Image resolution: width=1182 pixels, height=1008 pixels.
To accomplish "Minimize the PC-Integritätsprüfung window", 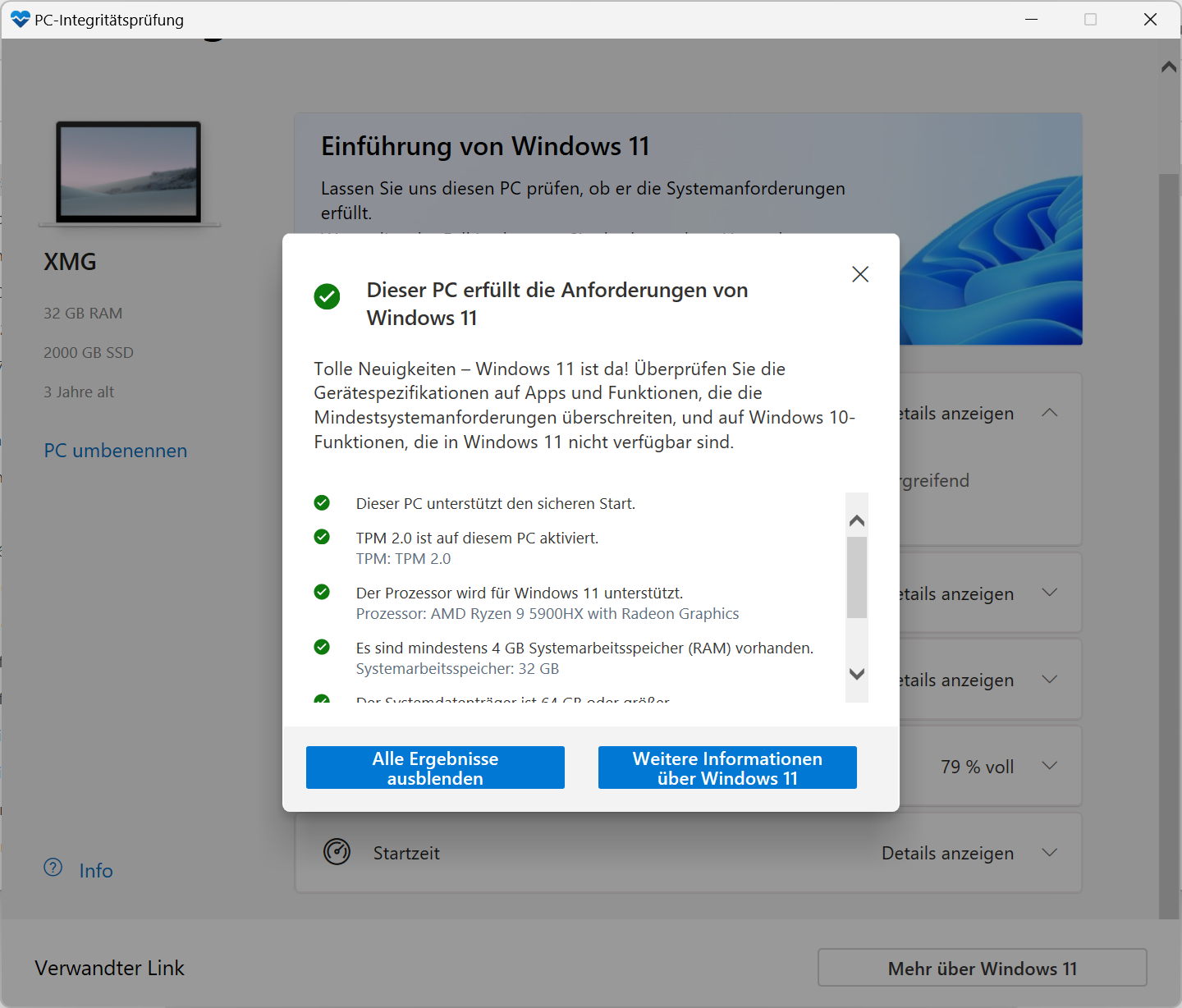I will 1032,19.
